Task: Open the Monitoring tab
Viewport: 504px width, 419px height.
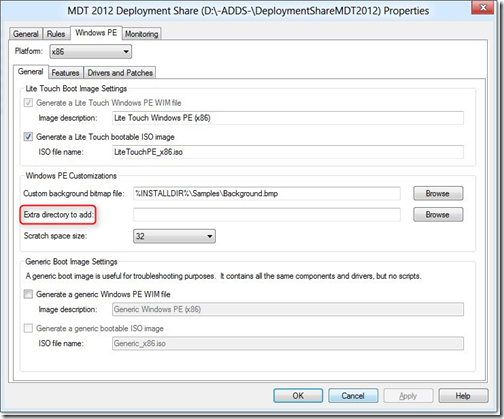Action: 142,34
